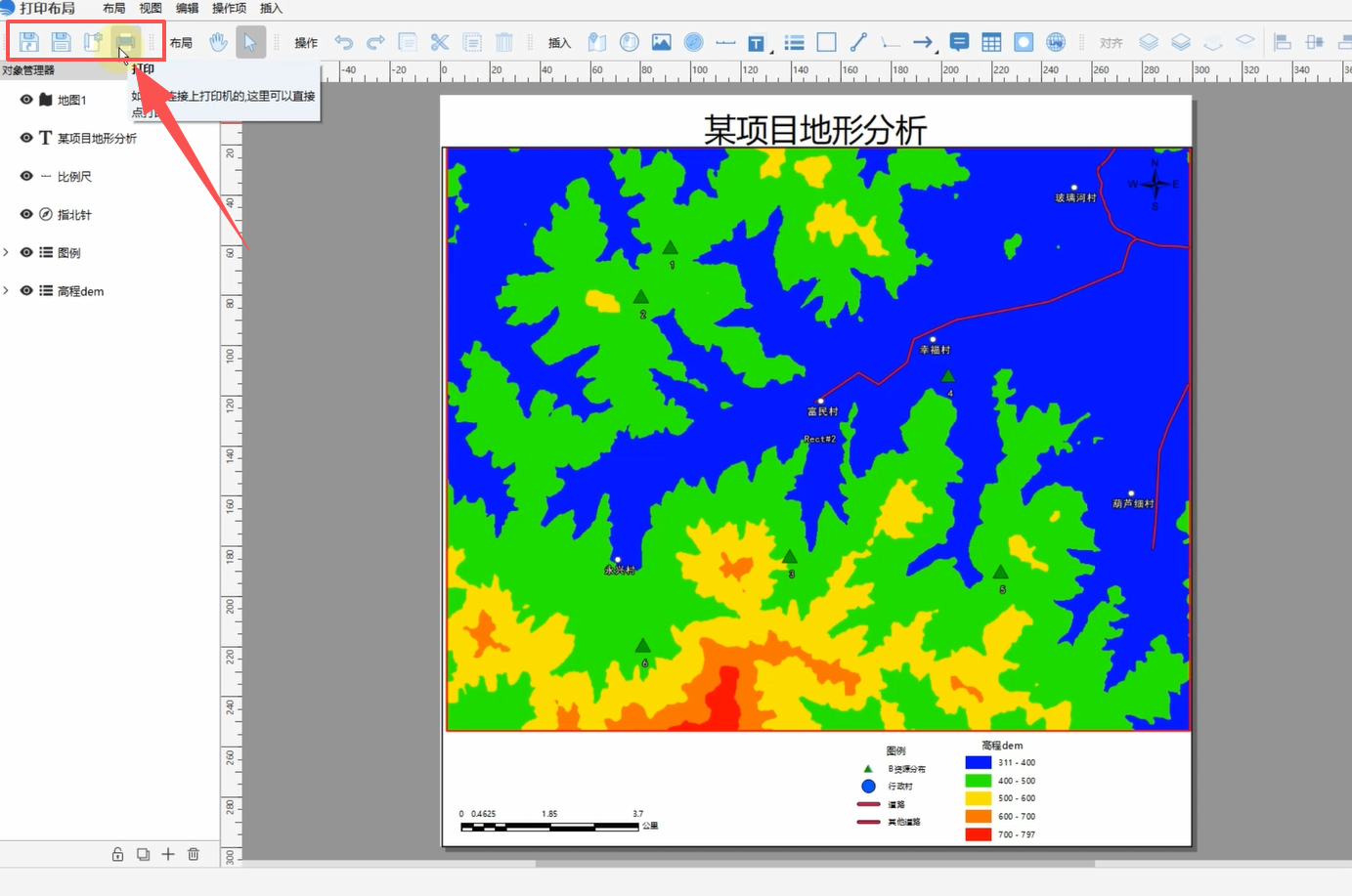This screenshot has width=1352, height=896.
Task: Insert a legend list element
Action: (794, 42)
